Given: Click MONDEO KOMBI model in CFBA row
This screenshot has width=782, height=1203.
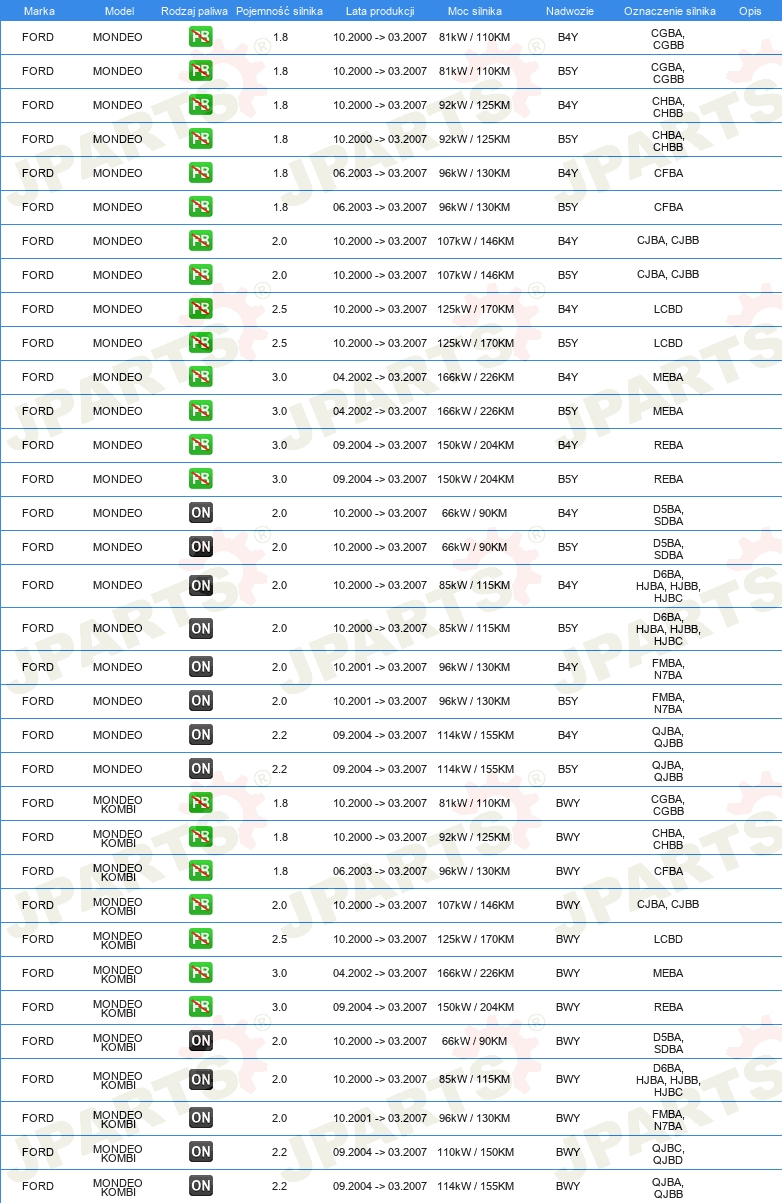Looking at the screenshot, I should [118, 872].
